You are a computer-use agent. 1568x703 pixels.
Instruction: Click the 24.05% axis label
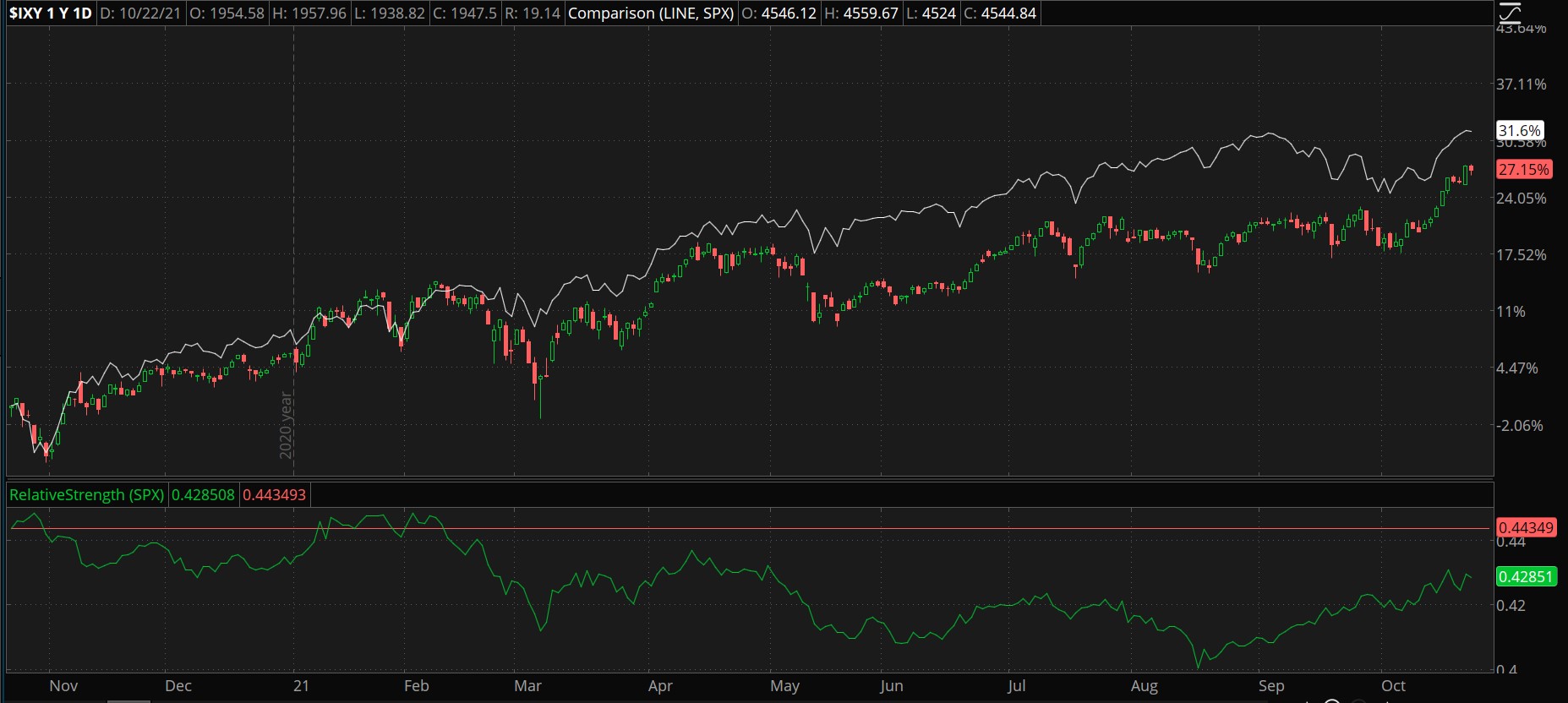click(x=1522, y=199)
